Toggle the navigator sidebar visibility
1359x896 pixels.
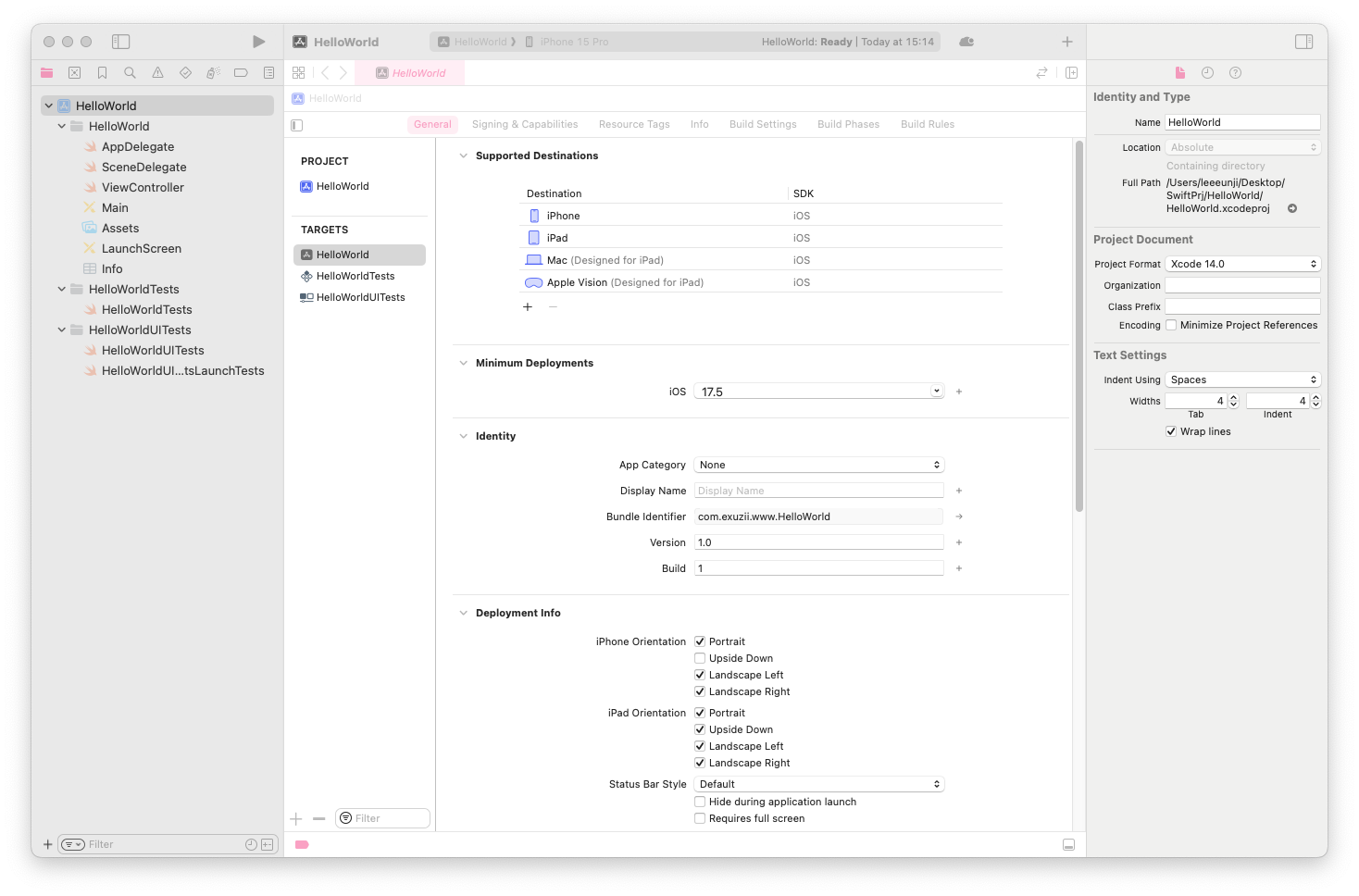(x=121, y=42)
